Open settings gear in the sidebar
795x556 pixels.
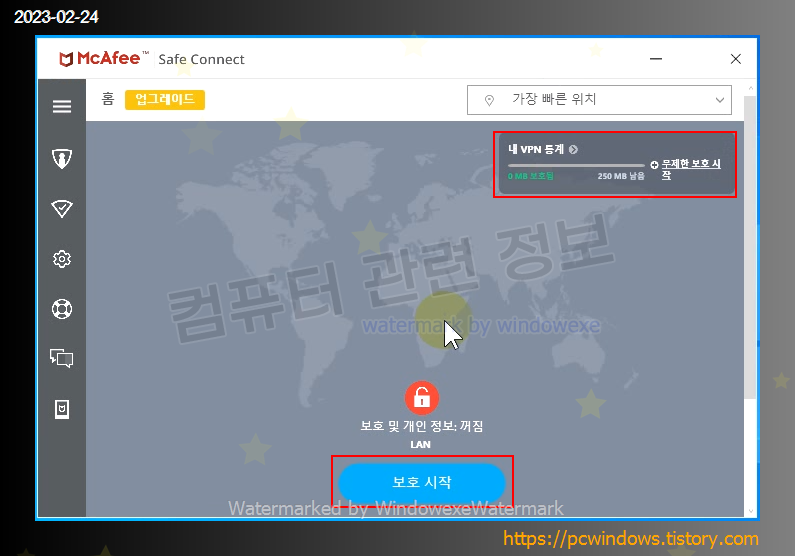point(62,259)
